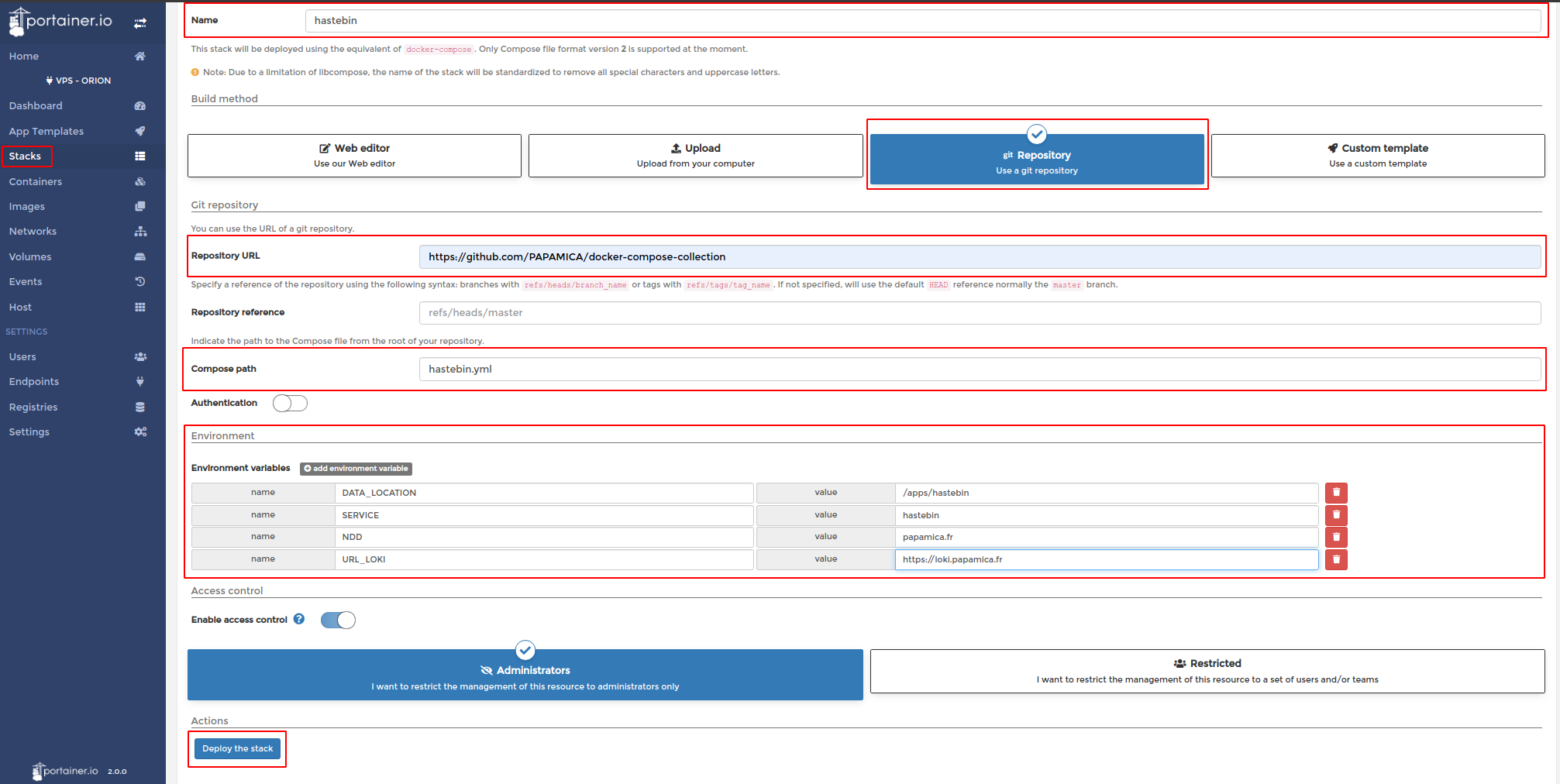The image size is (1560, 784).
Task: Click the stack Name input field
Action: 922,21
